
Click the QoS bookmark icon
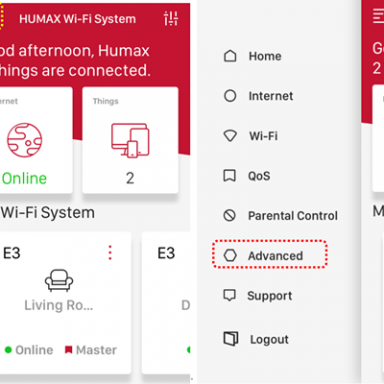(x=229, y=176)
